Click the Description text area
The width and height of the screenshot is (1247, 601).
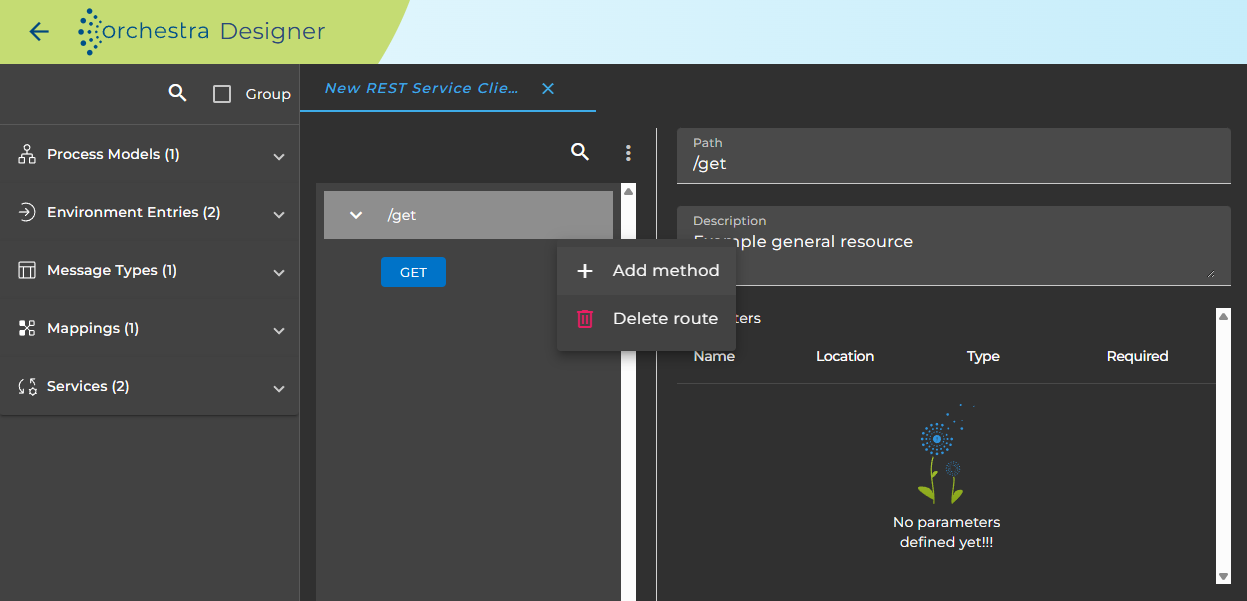pos(954,246)
